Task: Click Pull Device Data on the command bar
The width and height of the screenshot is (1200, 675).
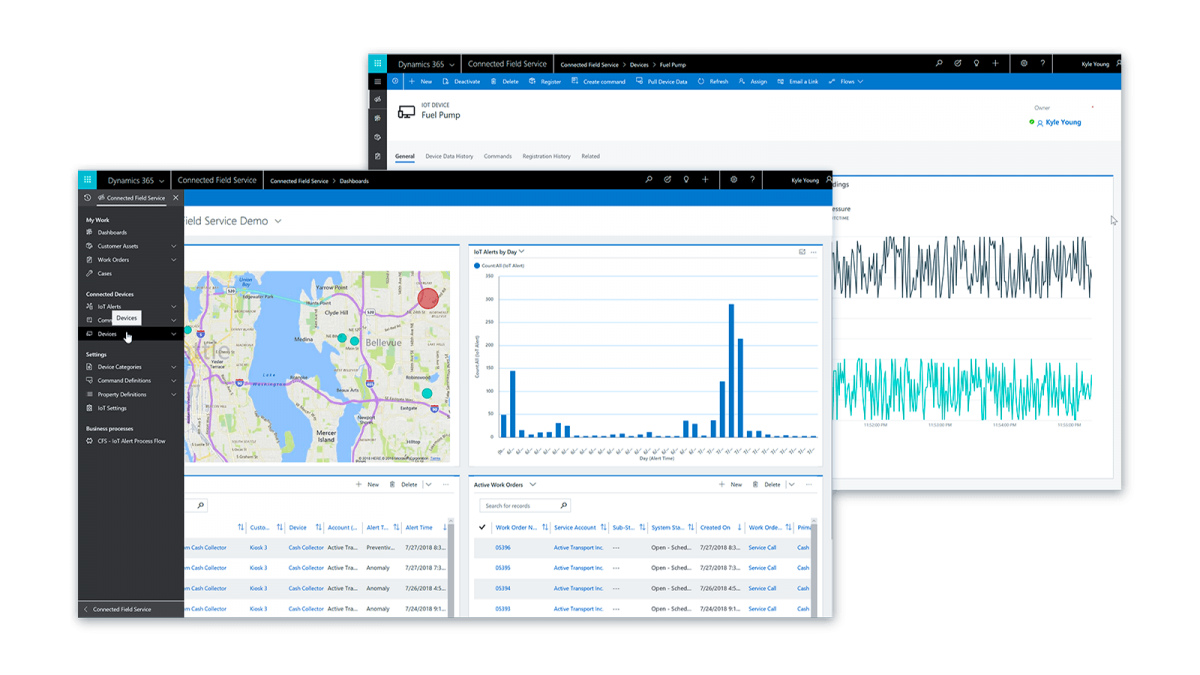Action: (x=666, y=81)
